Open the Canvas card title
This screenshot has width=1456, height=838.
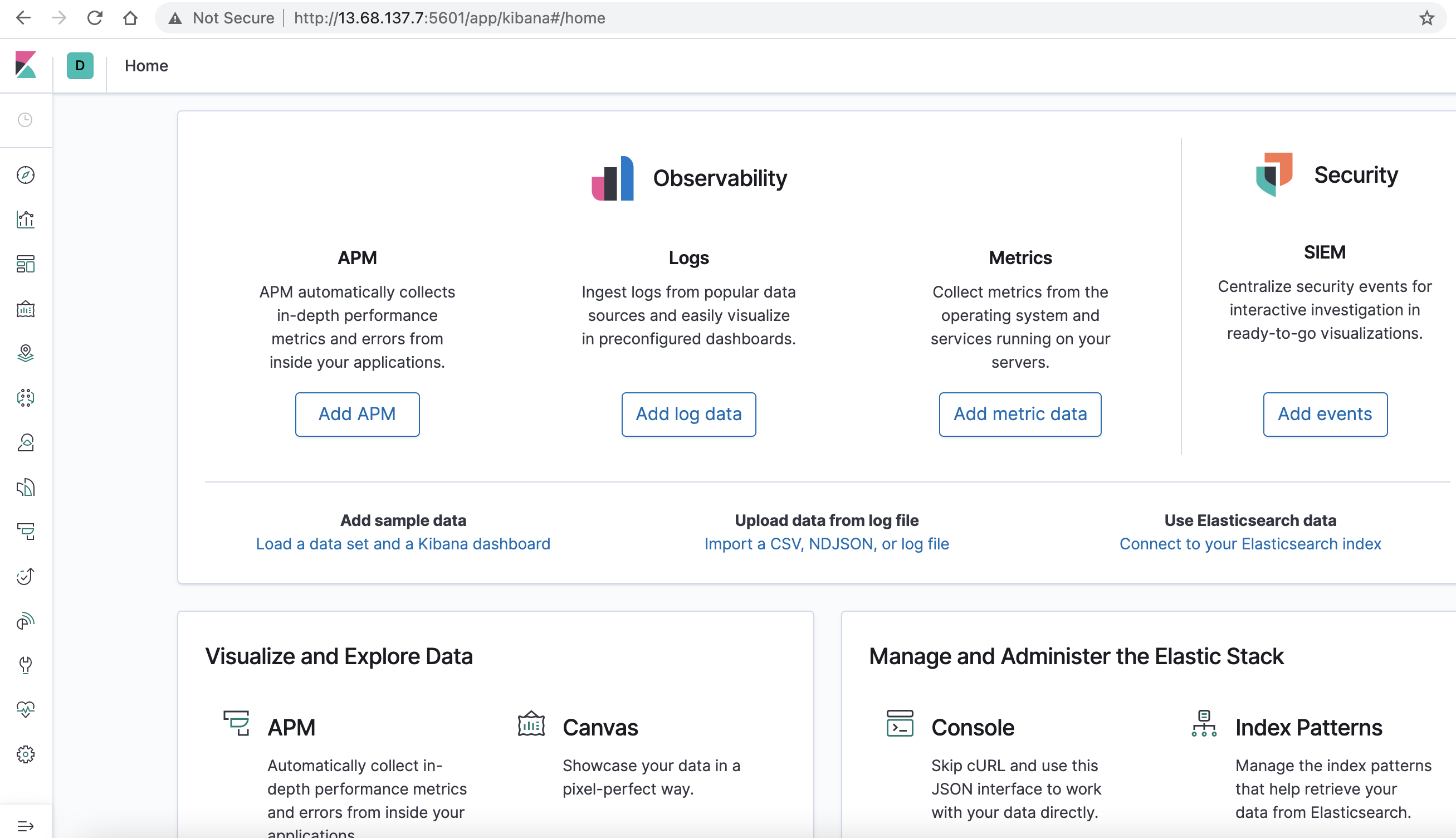[x=600, y=728]
